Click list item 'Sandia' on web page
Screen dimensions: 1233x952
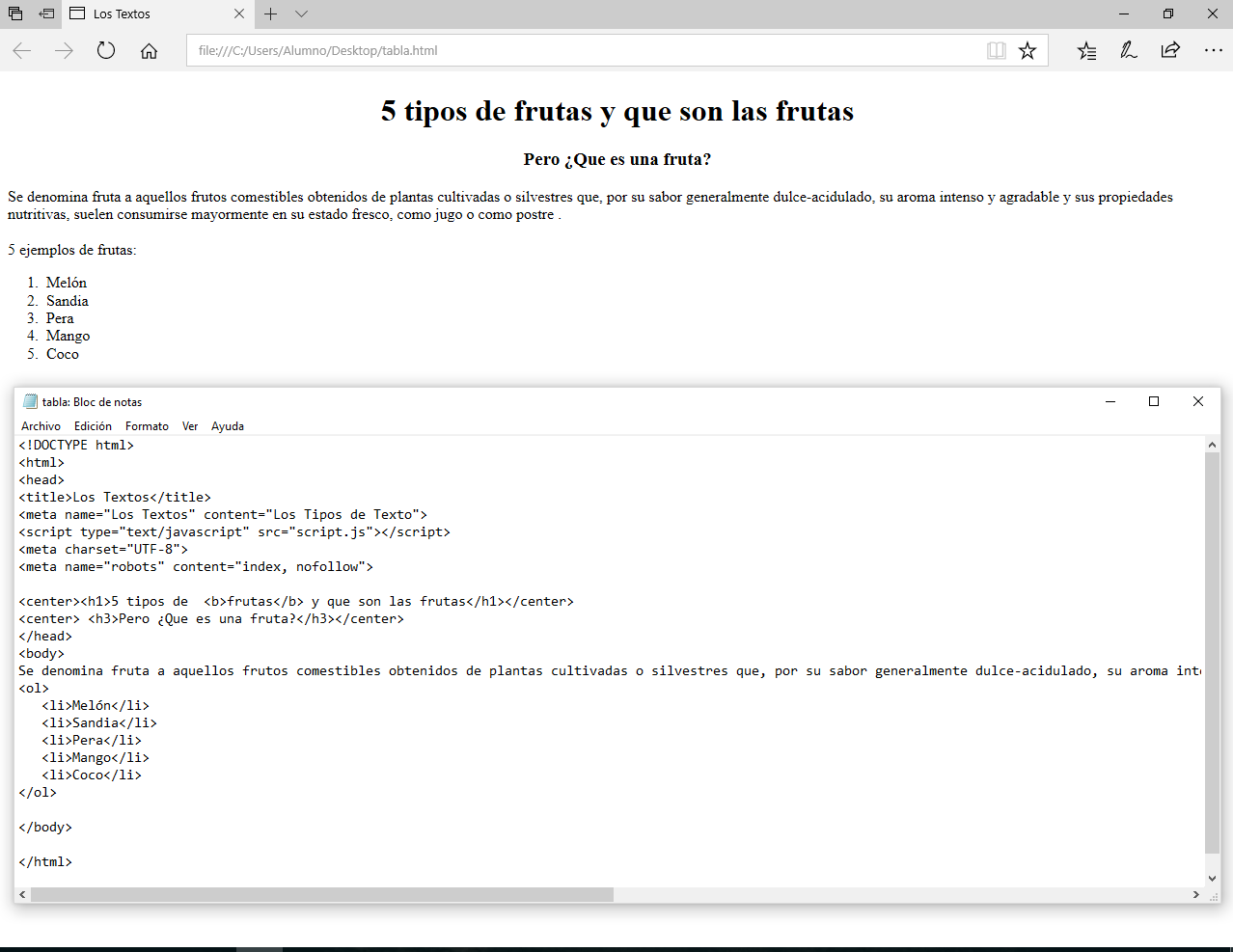pyautogui.click(x=68, y=301)
